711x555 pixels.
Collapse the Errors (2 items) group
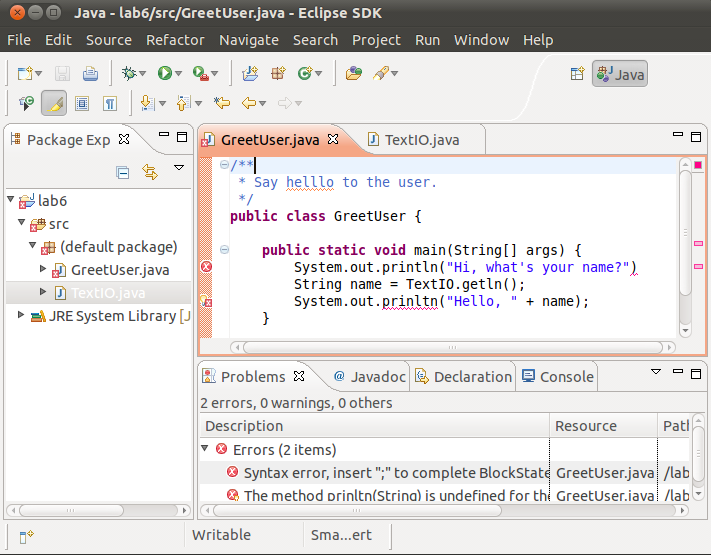(x=206, y=449)
